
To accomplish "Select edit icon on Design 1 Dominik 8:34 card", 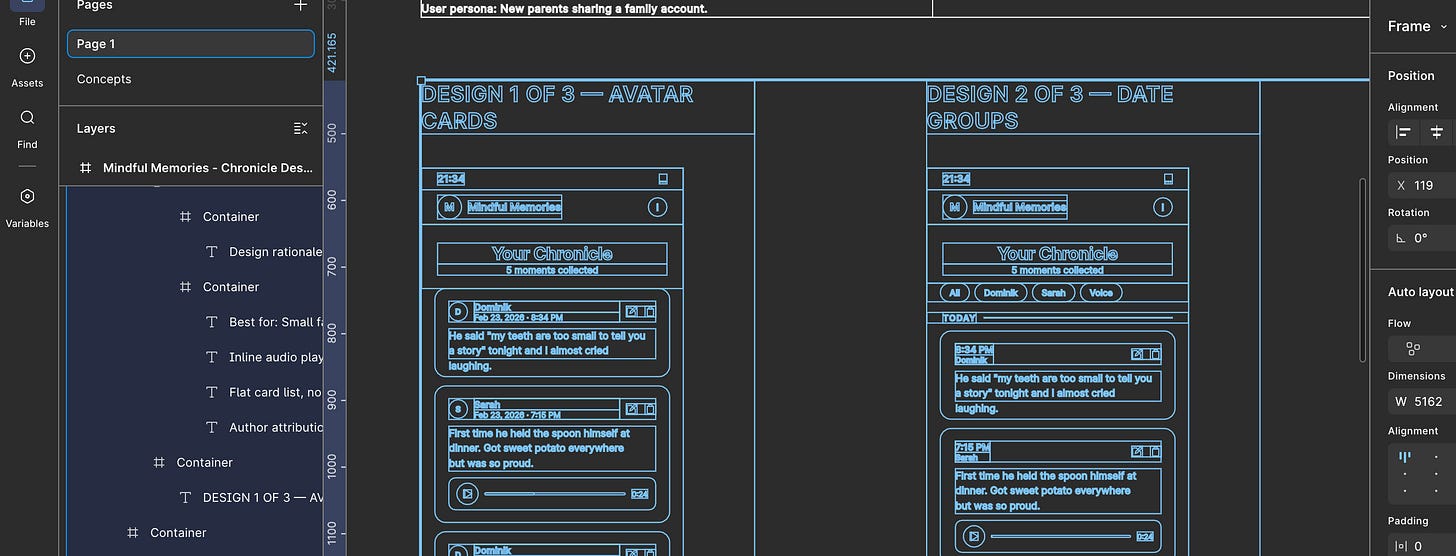I will pyautogui.click(x=631, y=311).
